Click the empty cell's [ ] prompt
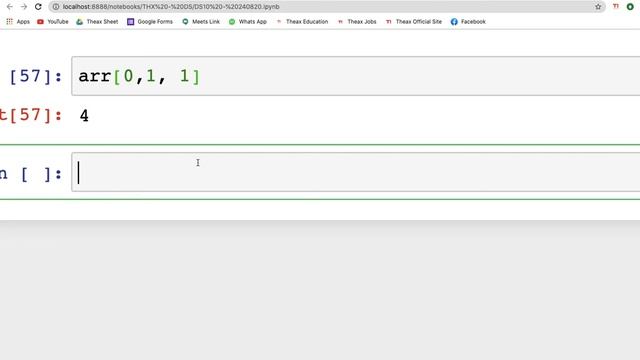This screenshot has width=640, height=360. coord(31,174)
